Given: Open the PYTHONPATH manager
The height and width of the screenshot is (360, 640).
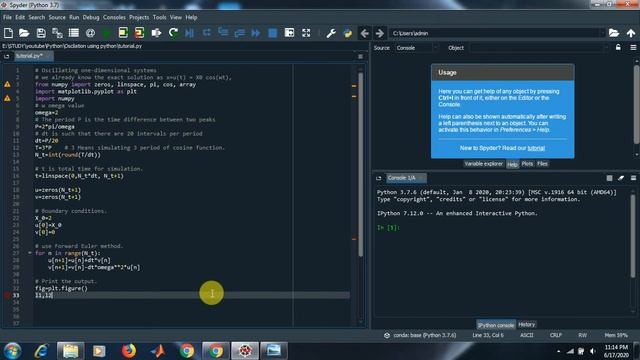Looking at the screenshot, I should 347,33.
